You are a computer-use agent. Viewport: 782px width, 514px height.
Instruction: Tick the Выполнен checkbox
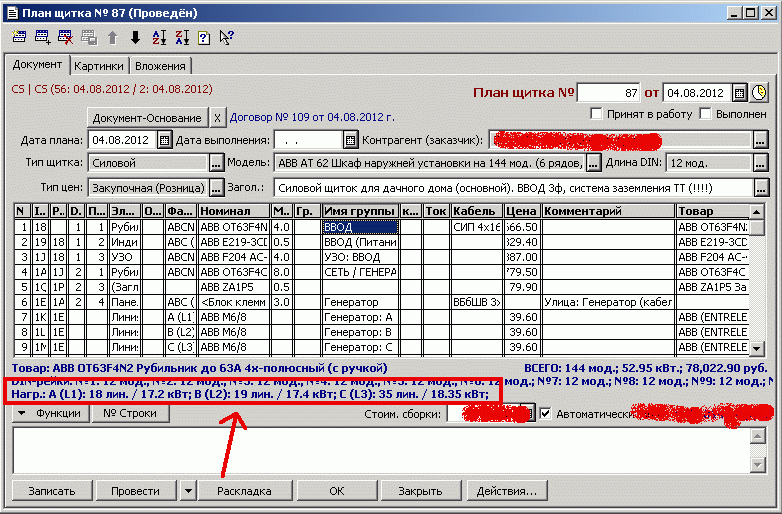pos(705,114)
